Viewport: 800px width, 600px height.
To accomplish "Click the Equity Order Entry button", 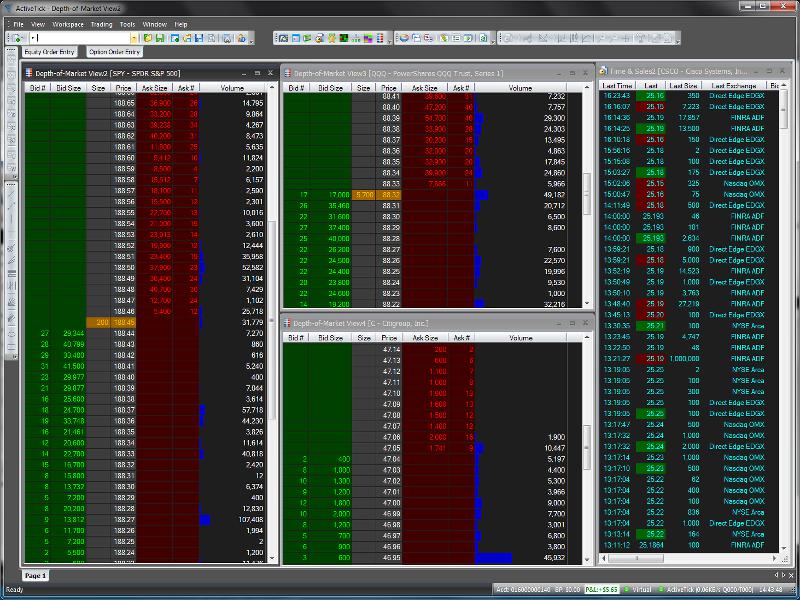I will [49, 52].
